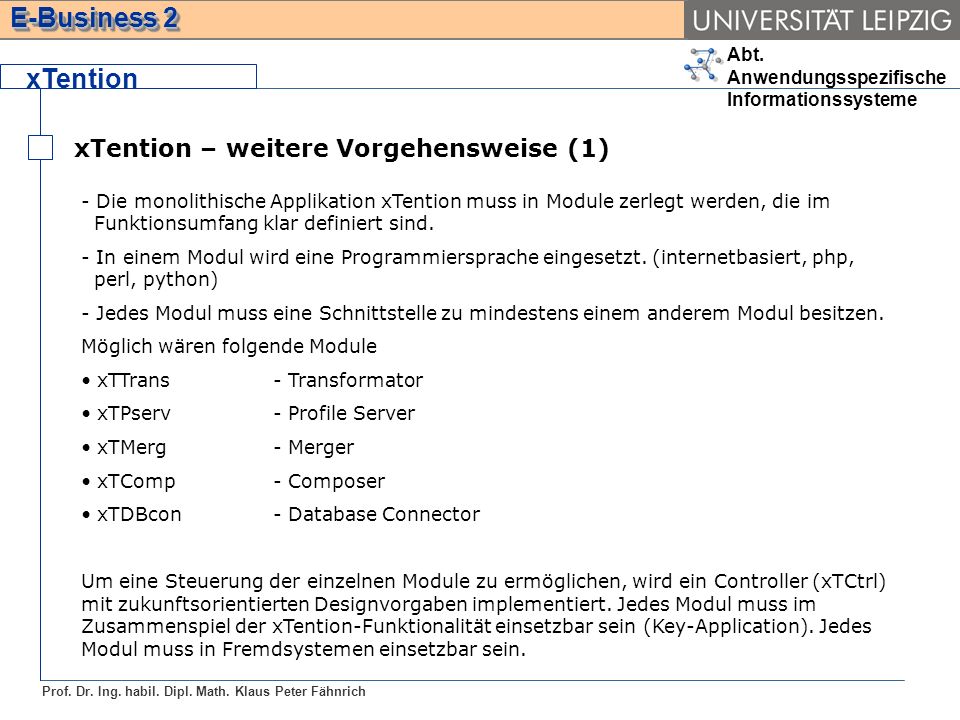Viewport: 960px width, 720px height.
Task: Click the 'xTPserv' module name
Action: (x=133, y=413)
